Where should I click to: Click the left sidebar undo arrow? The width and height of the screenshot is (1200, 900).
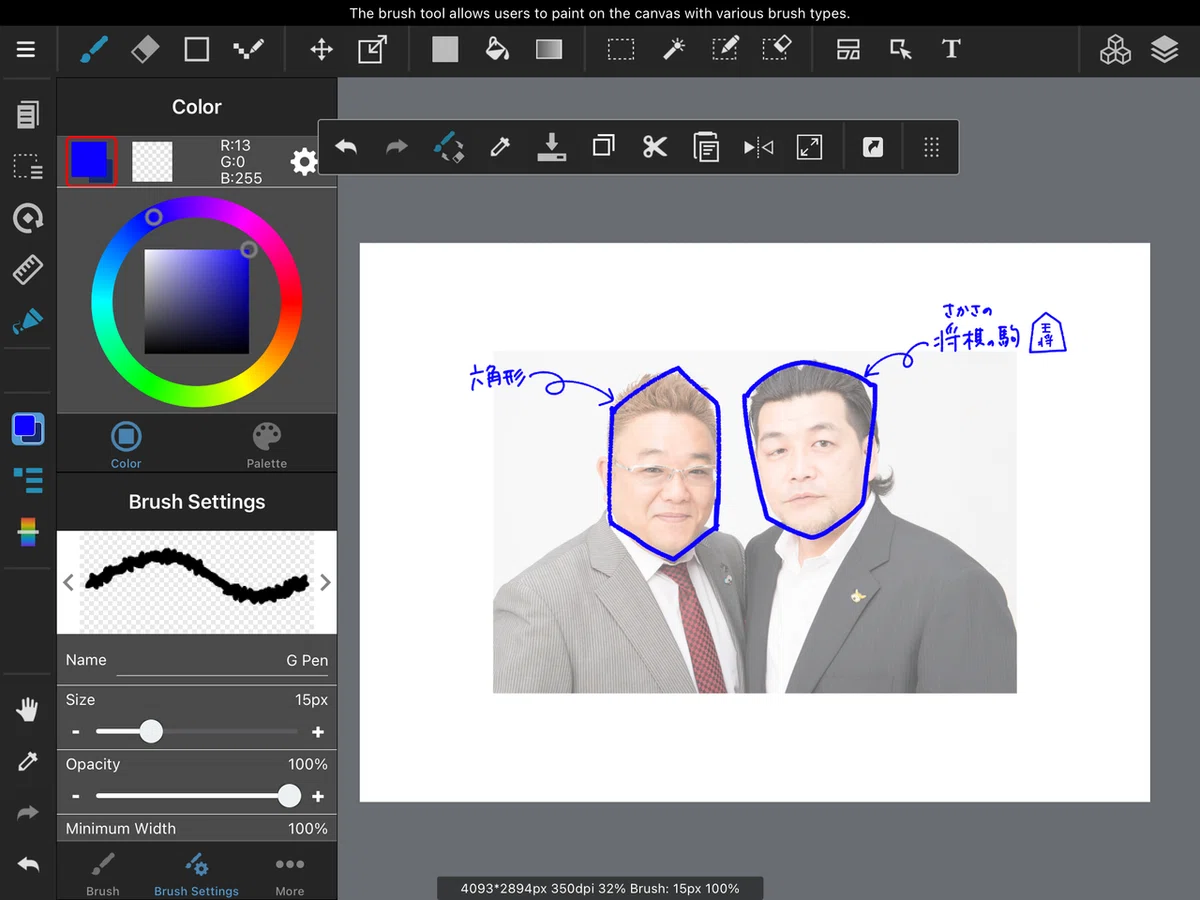28,864
